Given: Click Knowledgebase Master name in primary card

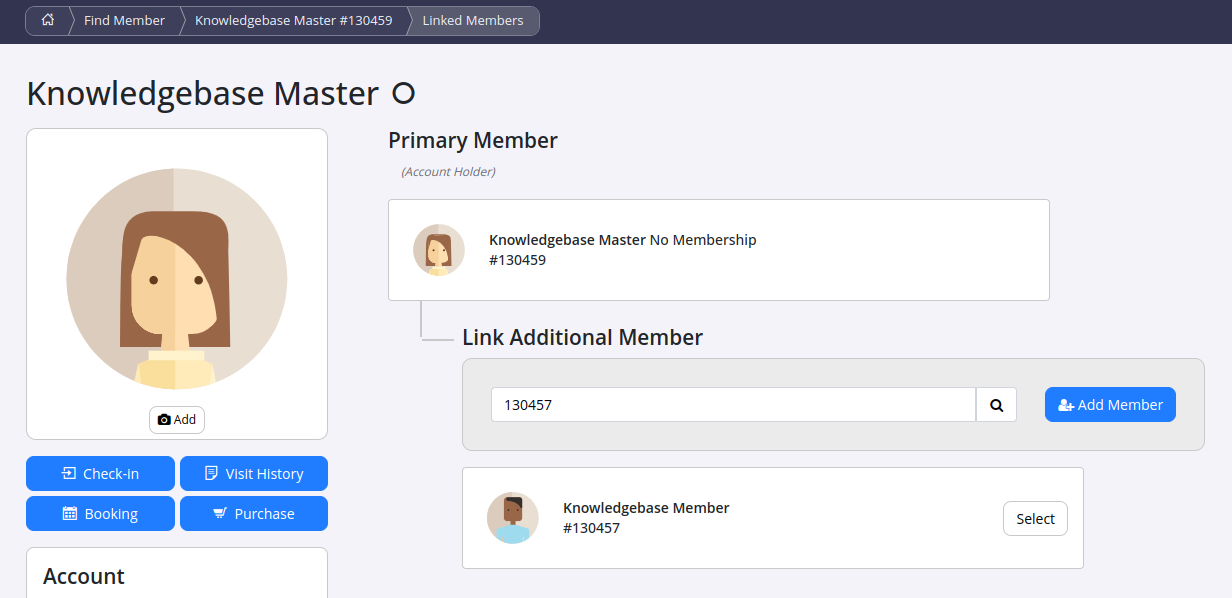Looking at the screenshot, I should point(567,240).
